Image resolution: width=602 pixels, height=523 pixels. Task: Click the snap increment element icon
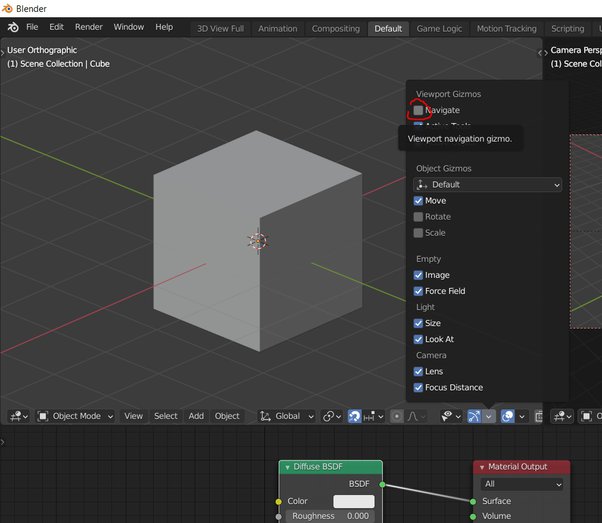369,416
